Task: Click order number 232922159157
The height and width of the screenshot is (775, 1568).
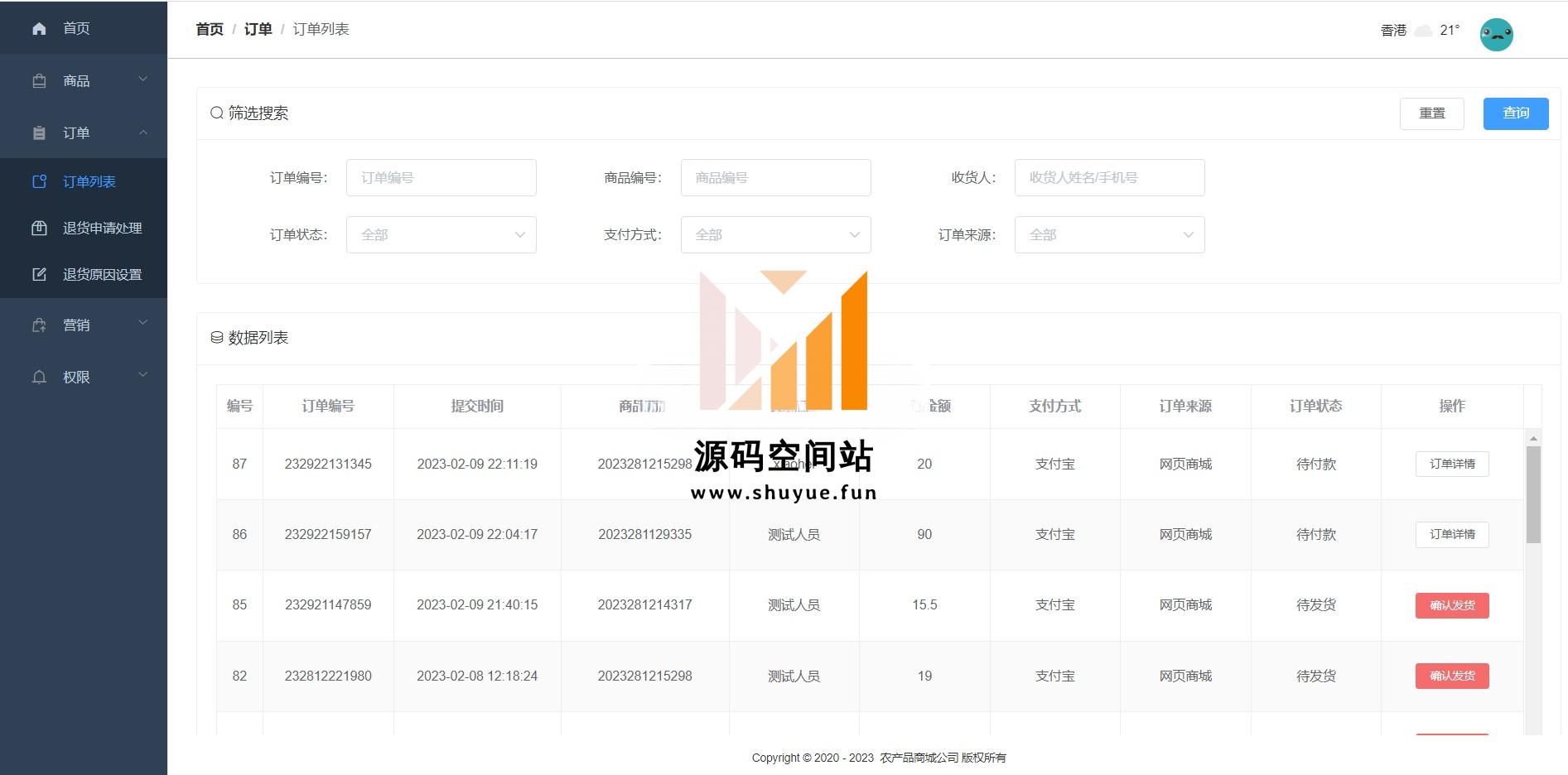Action: (328, 534)
